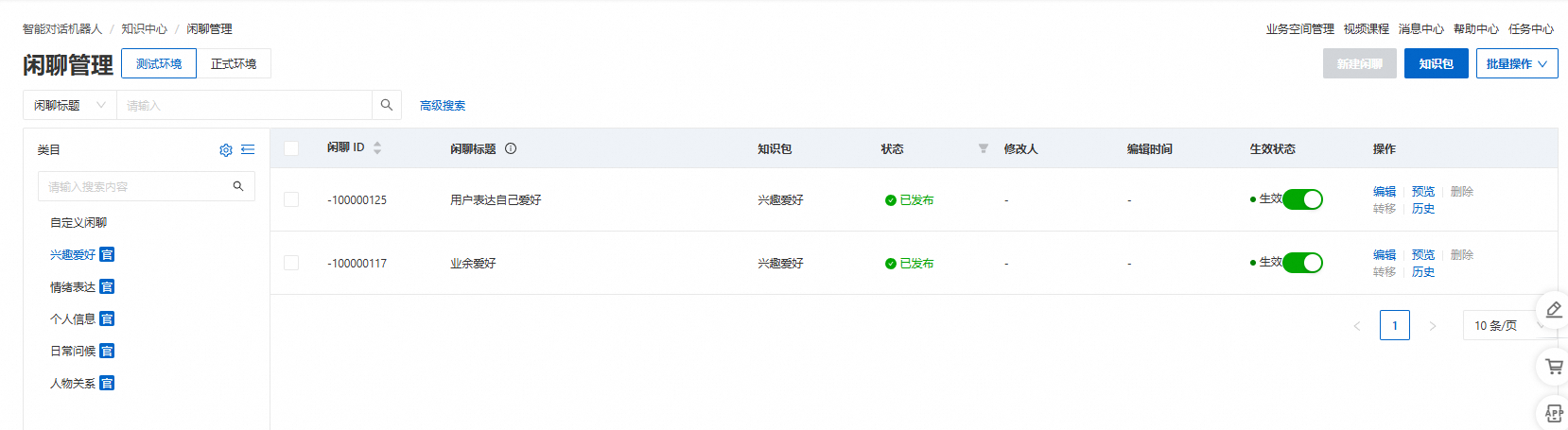Click the search magnifier icon beside title input
Image resolution: width=1568 pixels, height=430 pixels.
coord(387,105)
